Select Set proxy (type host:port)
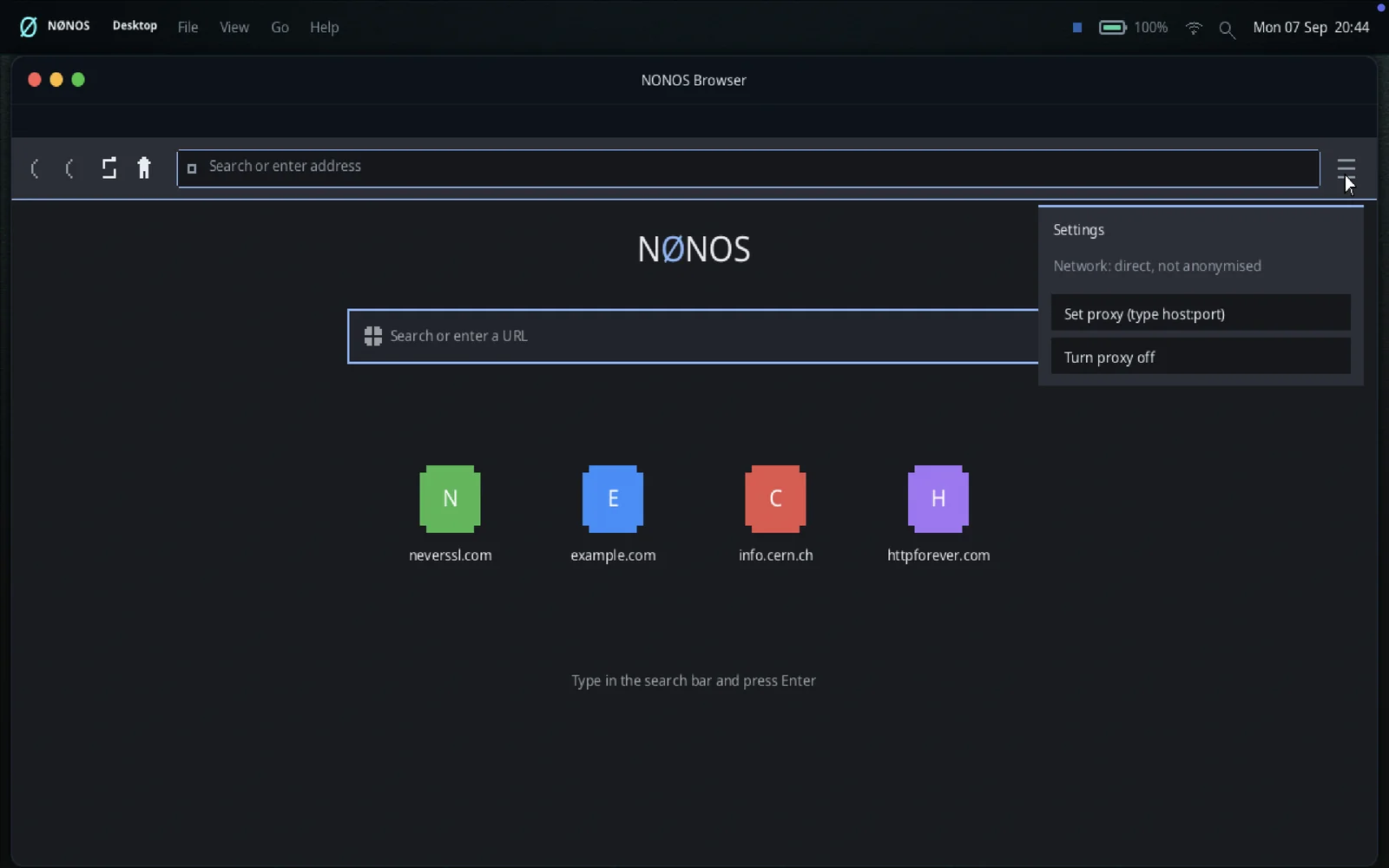This screenshot has height=868, width=1389. coord(1201,313)
